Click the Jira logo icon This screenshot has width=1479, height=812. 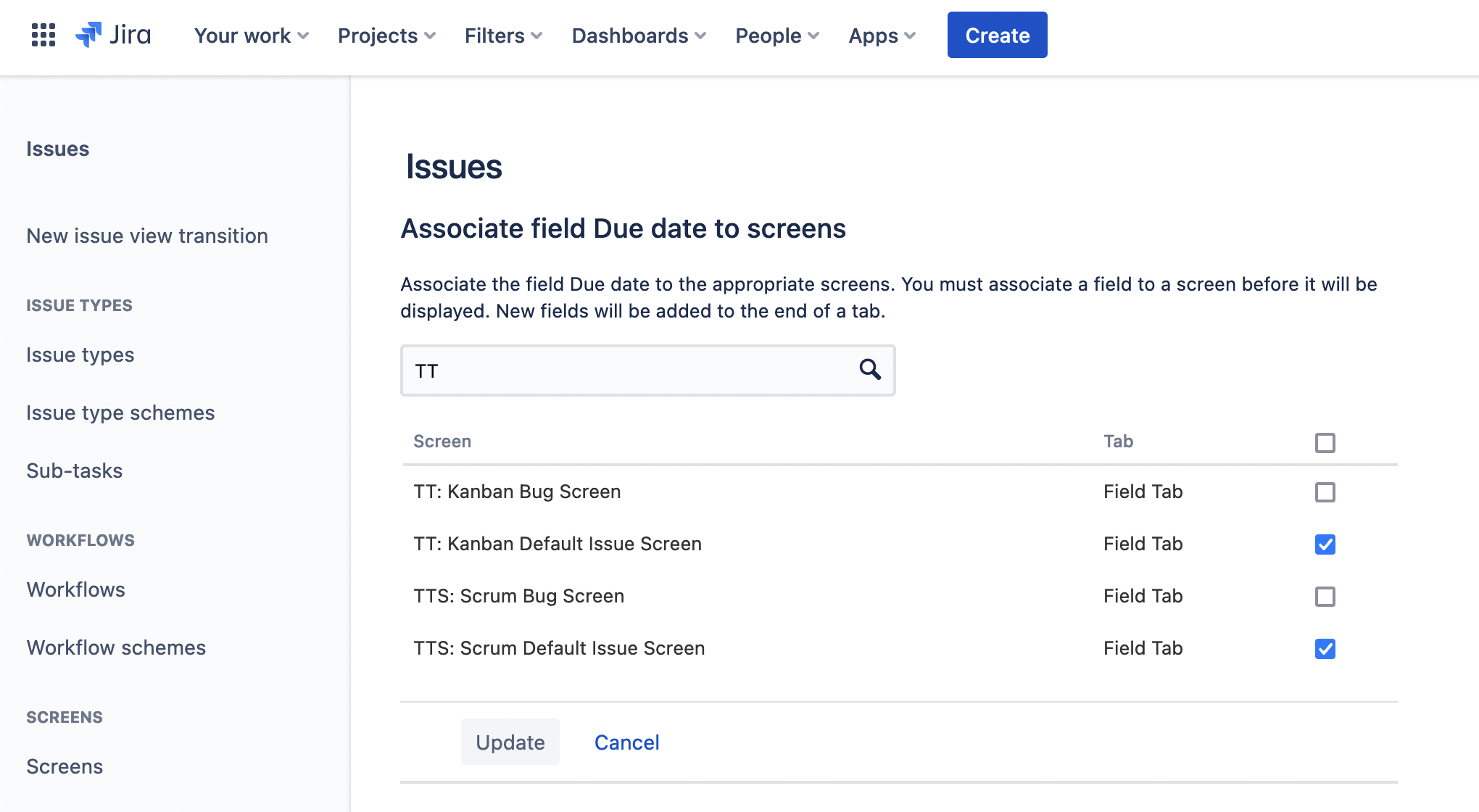[89, 35]
